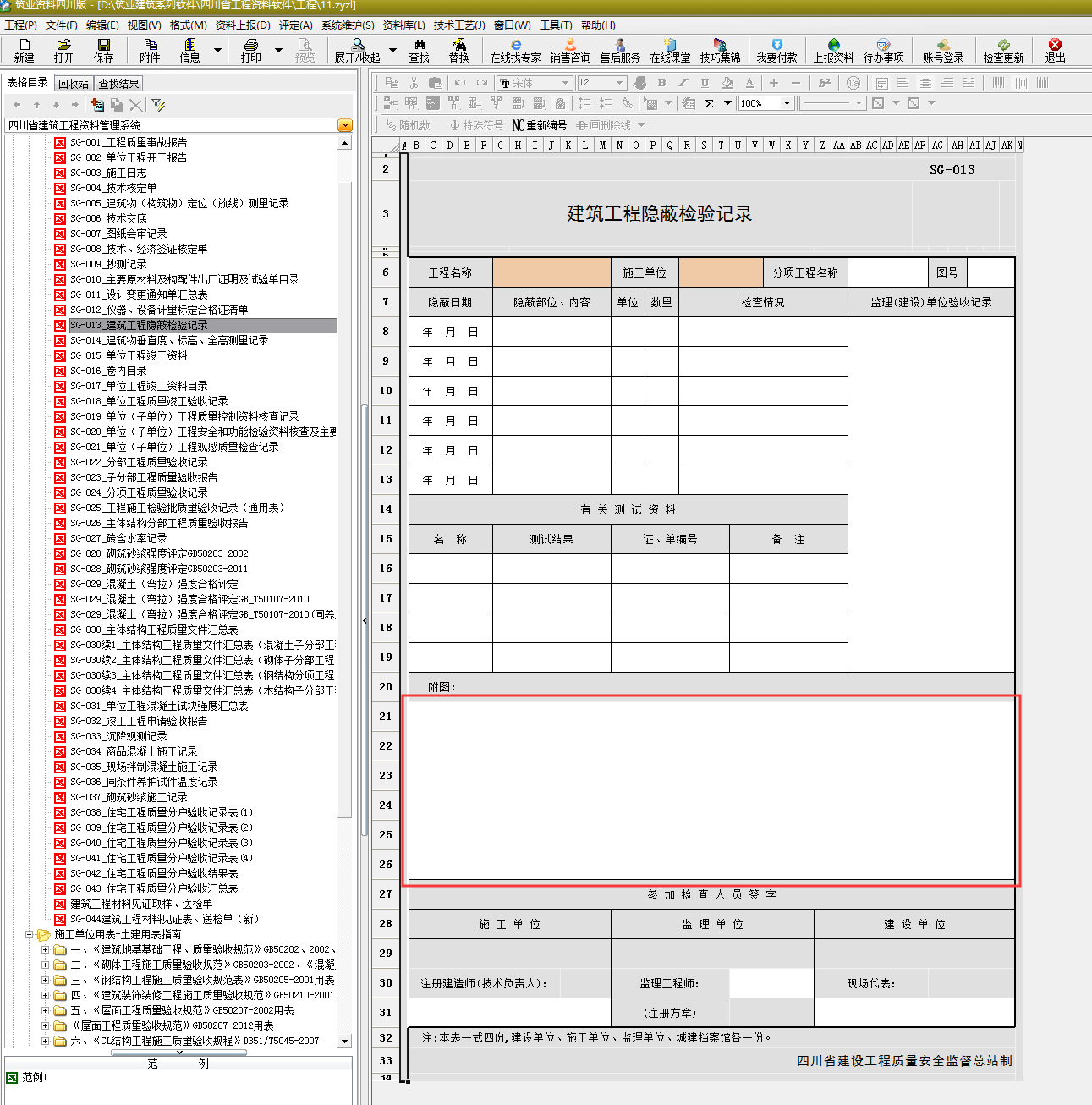Image resolution: width=1092 pixels, height=1105 pixels.
Task: Click the red 退出 exit icon
Action: (1055, 51)
